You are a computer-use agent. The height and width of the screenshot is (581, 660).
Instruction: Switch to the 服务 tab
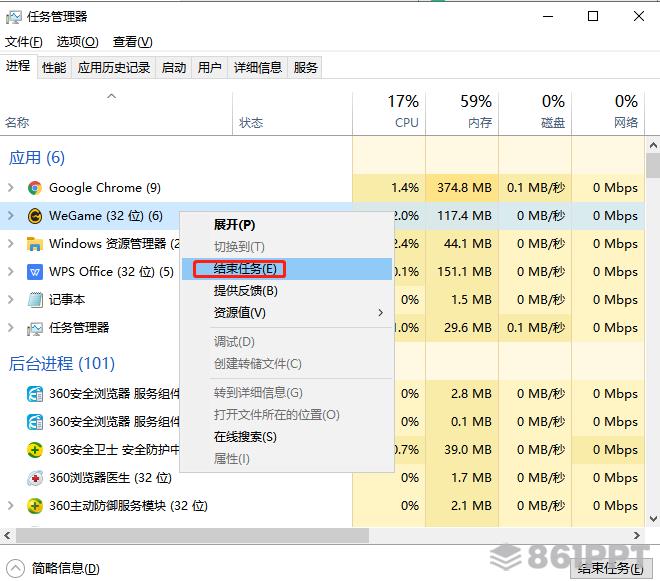click(x=305, y=67)
